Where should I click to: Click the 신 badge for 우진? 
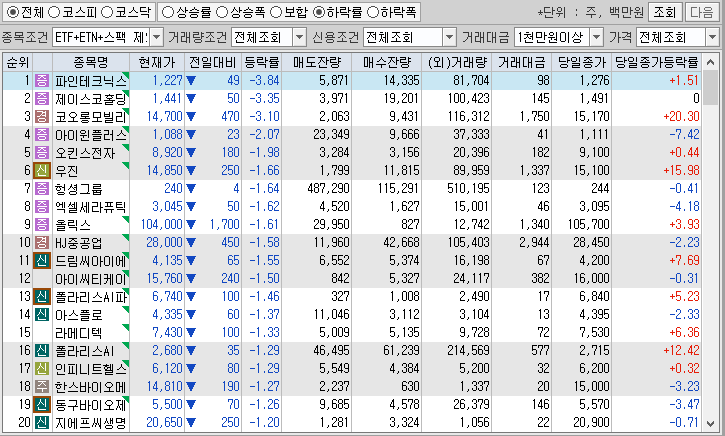click(x=42, y=171)
